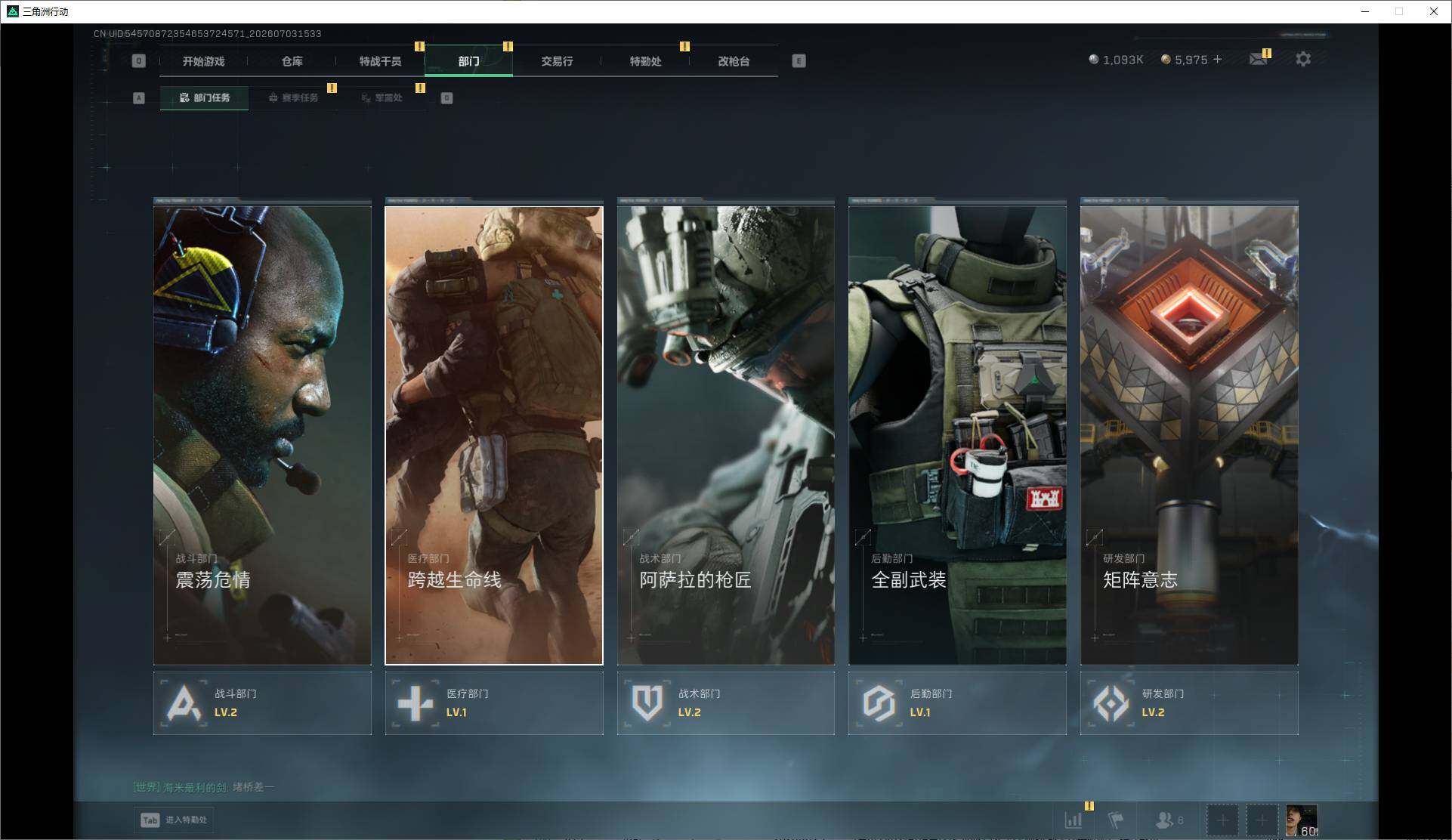Click the 后勤部门 hexagon emblem icon
Screen dimensions: 1452x840
coord(879,703)
